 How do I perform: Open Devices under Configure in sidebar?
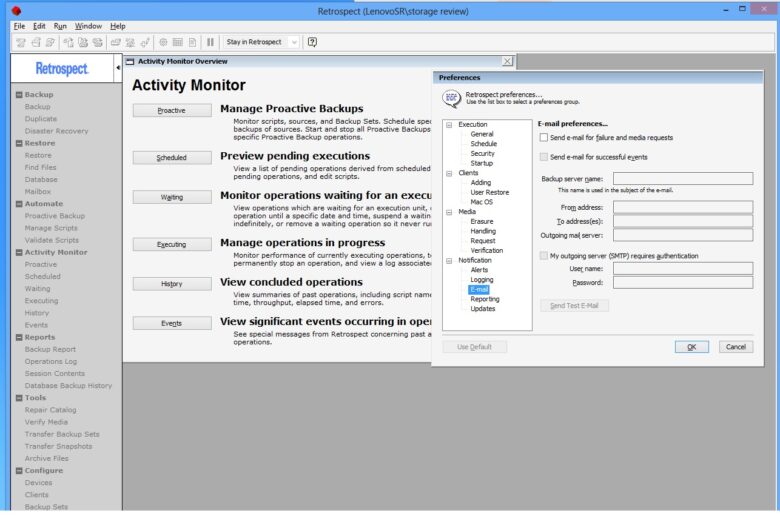click(38, 483)
